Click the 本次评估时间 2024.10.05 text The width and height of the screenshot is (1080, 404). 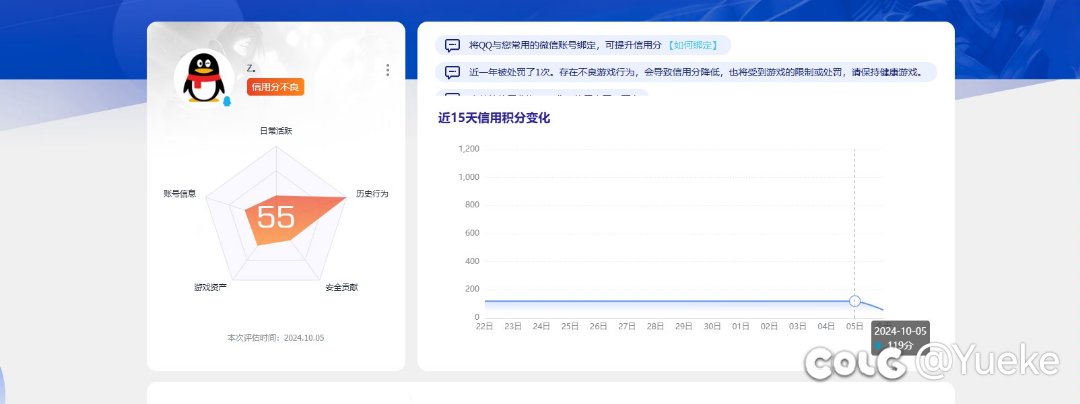(276, 338)
